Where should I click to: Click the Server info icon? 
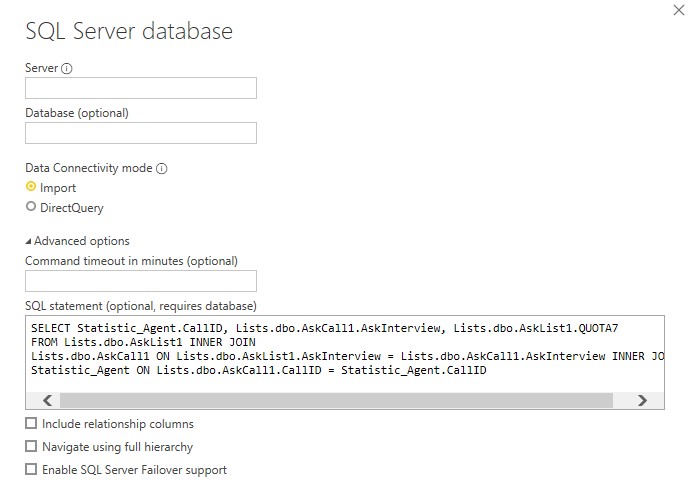[x=67, y=68]
